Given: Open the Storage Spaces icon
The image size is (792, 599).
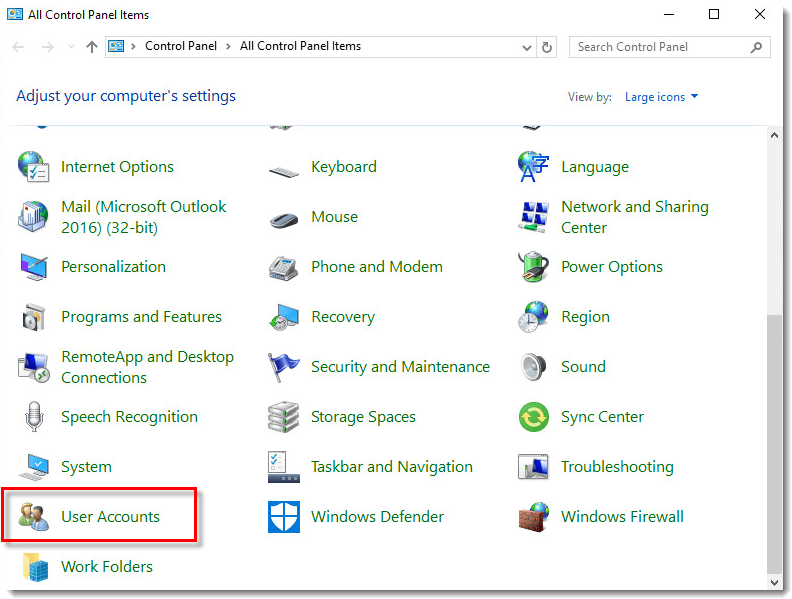Looking at the screenshot, I should [x=284, y=417].
